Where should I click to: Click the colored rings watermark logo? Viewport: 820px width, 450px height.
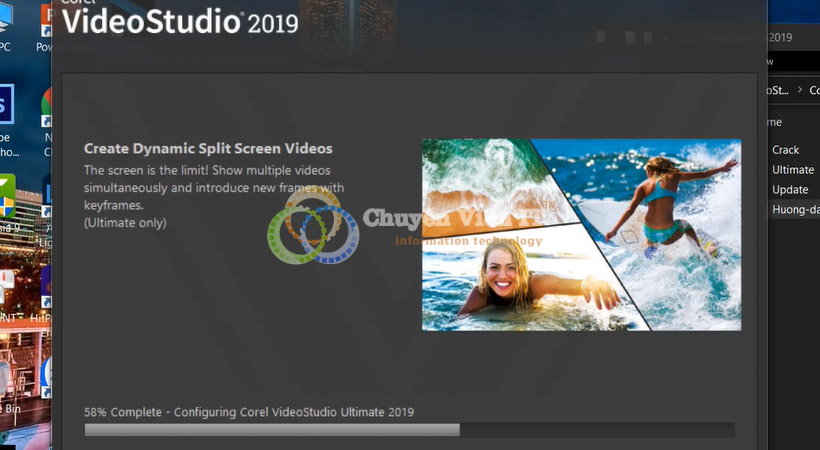[312, 229]
